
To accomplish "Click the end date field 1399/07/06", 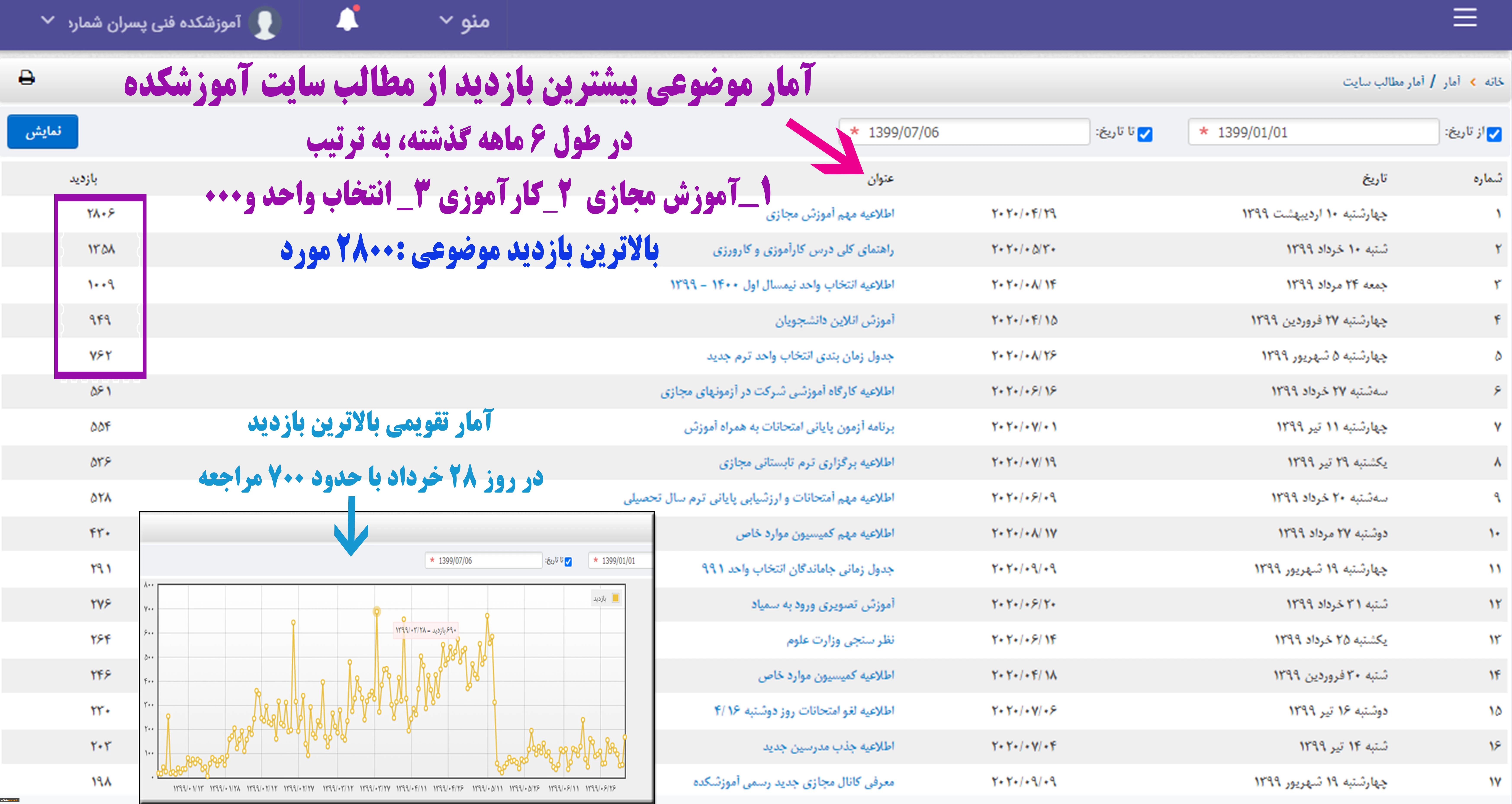I will click(964, 132).
